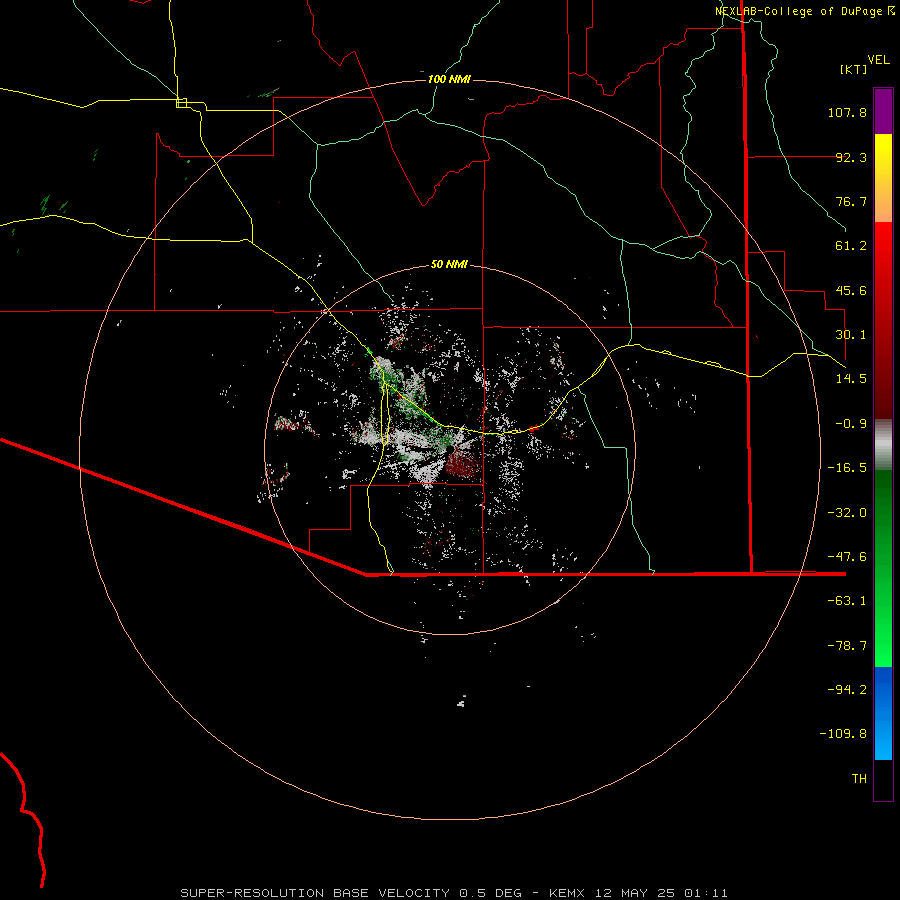The height and width of the screenshot is (900, 900).
Task: Click the 100 NMI range ring label
Action: coord(449,79)
